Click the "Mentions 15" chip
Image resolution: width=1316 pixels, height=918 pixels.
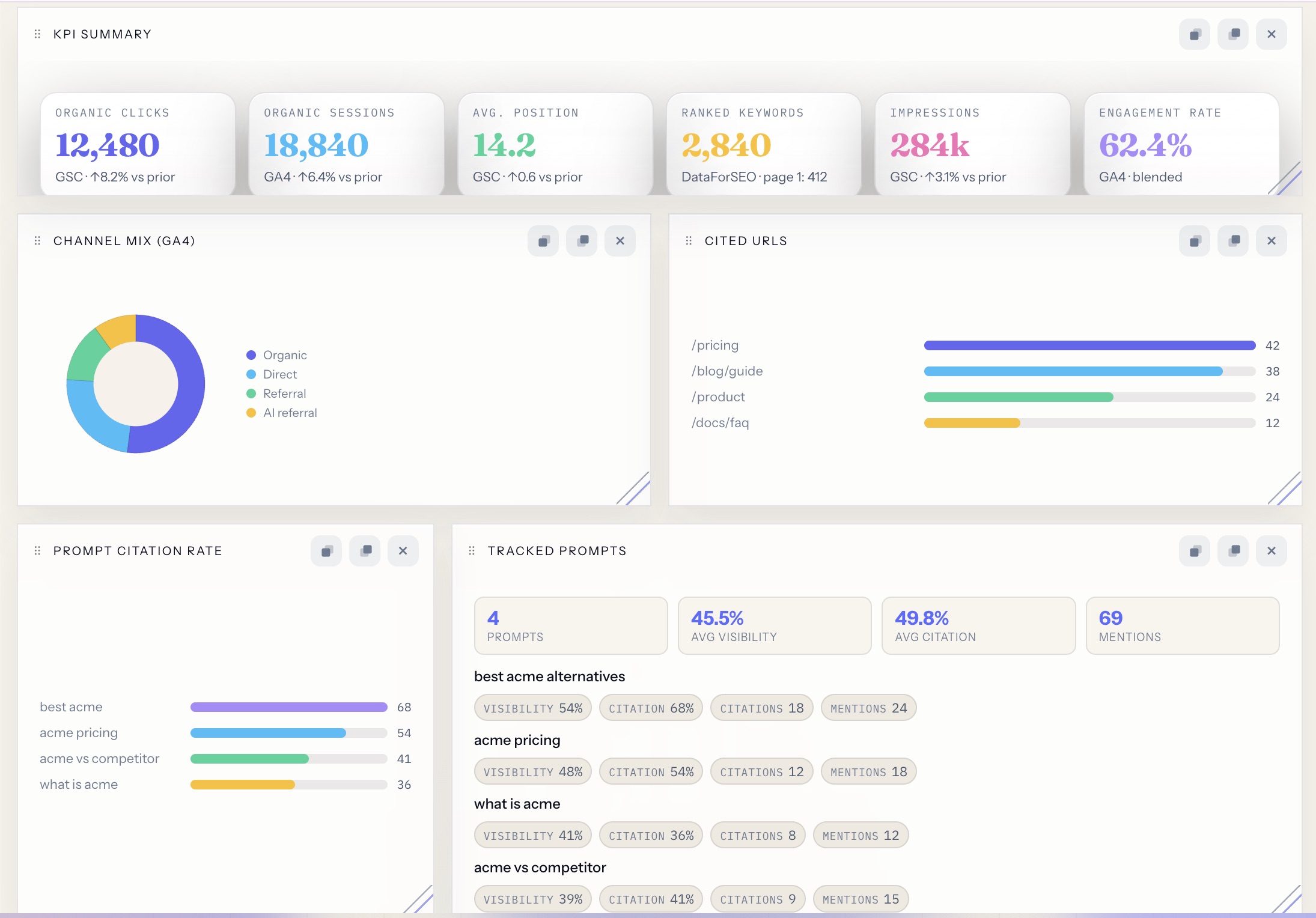861,899
